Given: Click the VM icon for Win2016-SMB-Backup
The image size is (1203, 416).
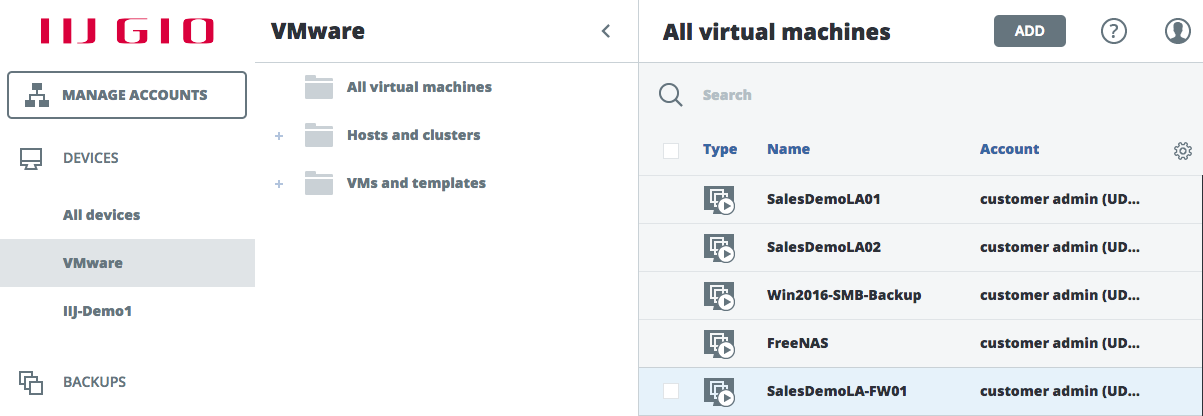Looking at the screenshot, I should [719, 296].
